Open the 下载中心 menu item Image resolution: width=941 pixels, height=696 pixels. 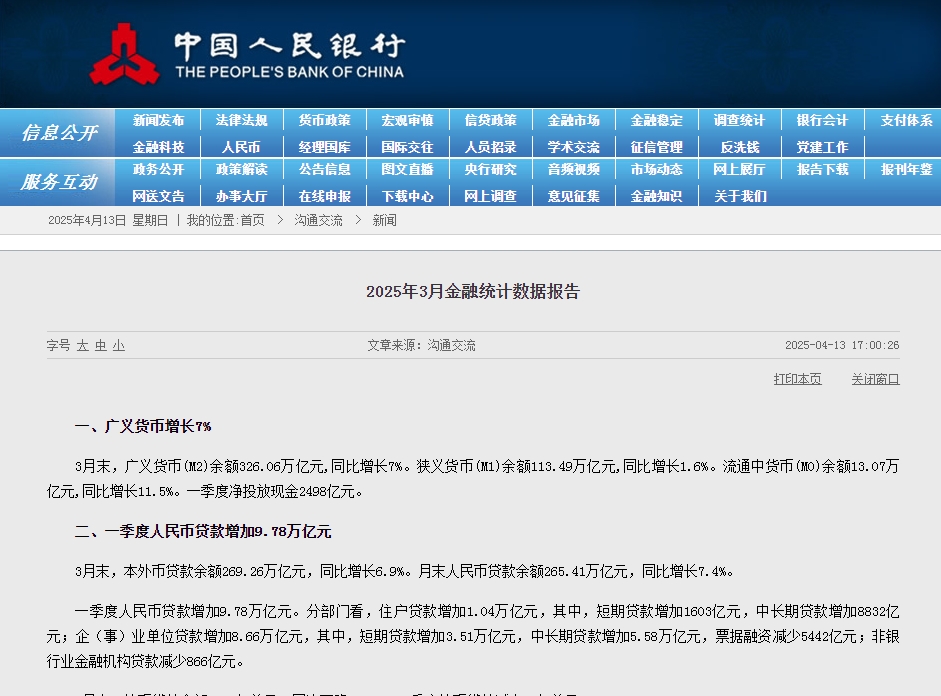[x=407, y=197]
